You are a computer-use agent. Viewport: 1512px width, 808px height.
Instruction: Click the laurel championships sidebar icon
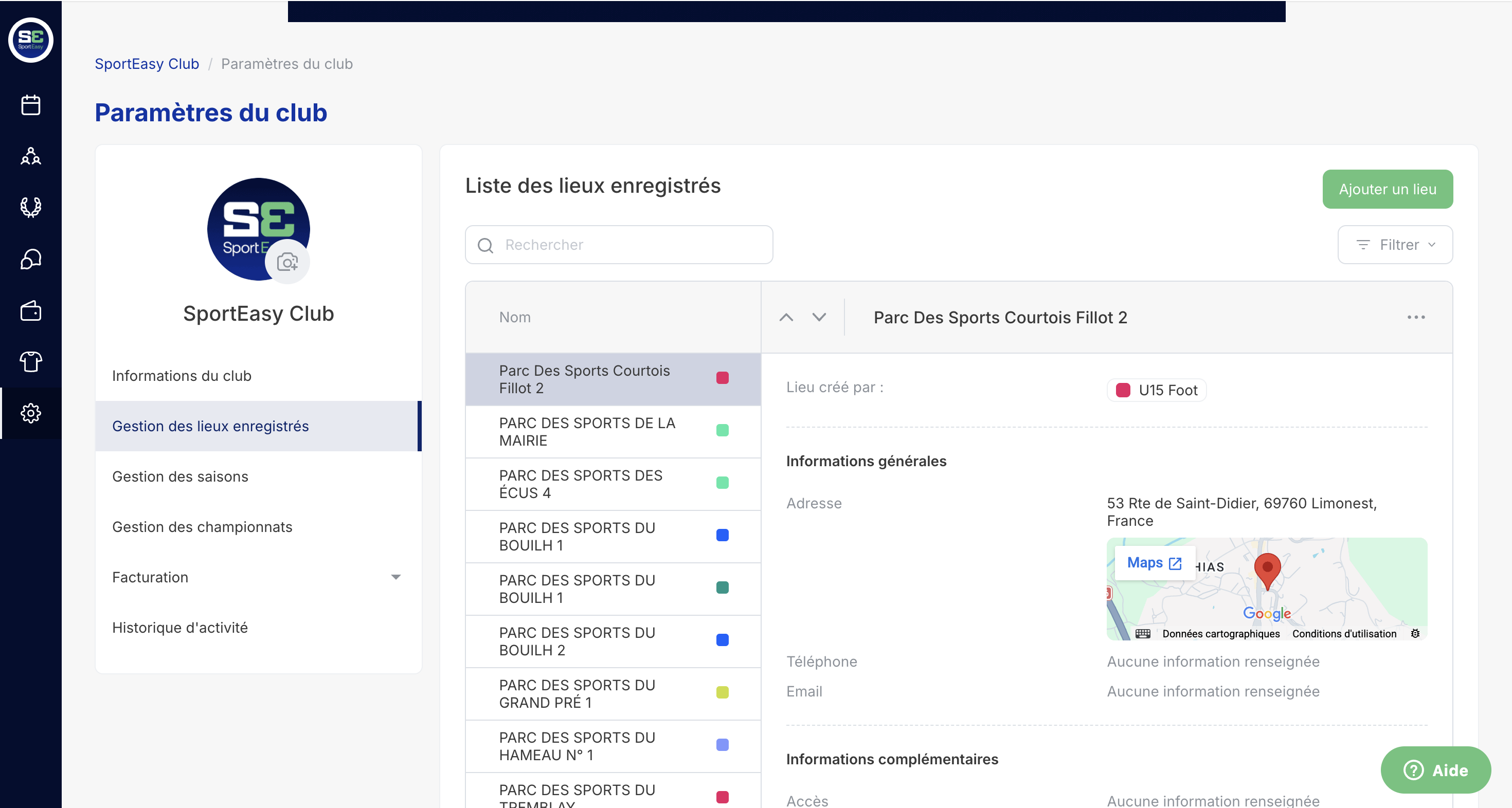30,207
